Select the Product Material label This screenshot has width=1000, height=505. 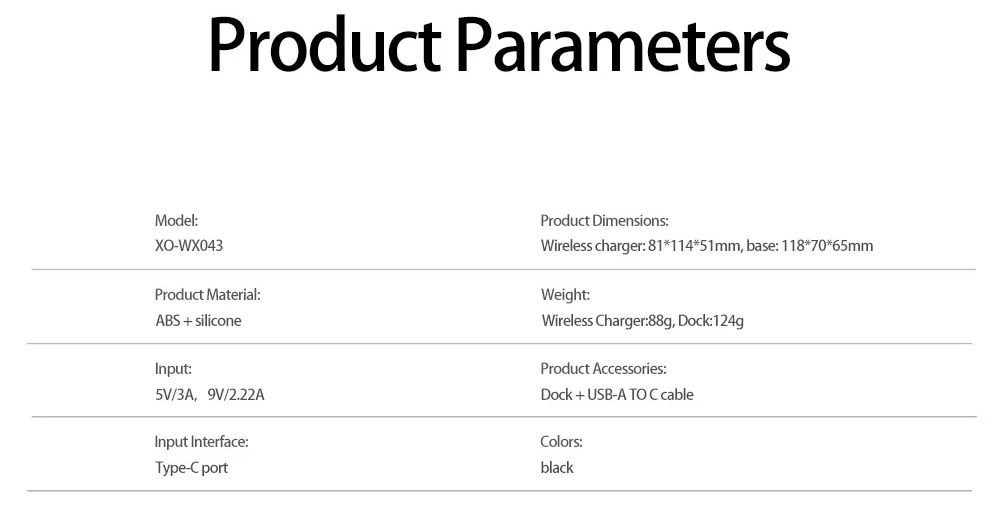click(208, 295)
